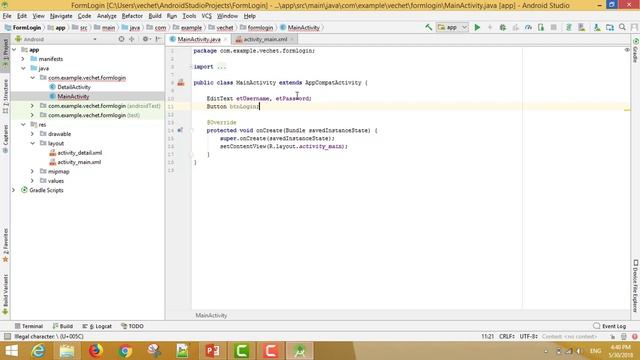Open the File menu
The image size is (640, 360).
click(7, 16)
